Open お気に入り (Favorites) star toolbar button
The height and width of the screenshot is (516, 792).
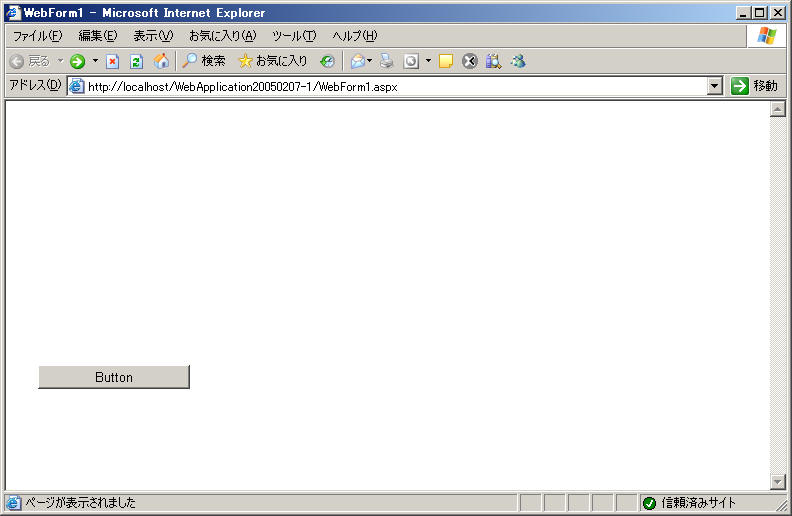pyautogui.click(x=273, y=61)
